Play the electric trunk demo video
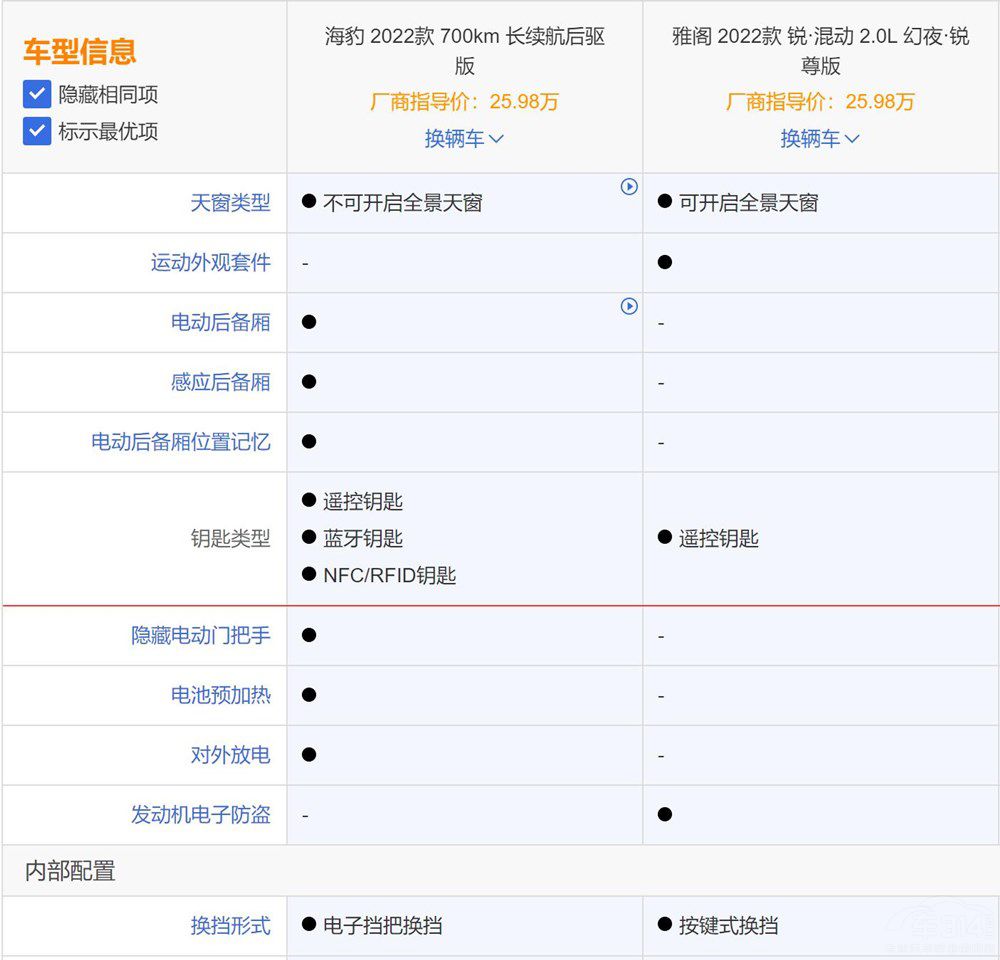1000x960 pixels. pyautogui.click(x=629, y=307)
